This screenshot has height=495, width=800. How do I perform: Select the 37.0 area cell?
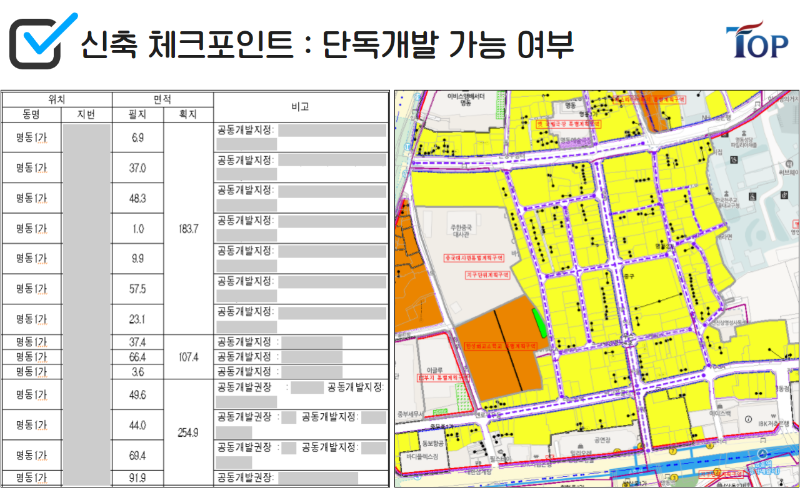137,168
